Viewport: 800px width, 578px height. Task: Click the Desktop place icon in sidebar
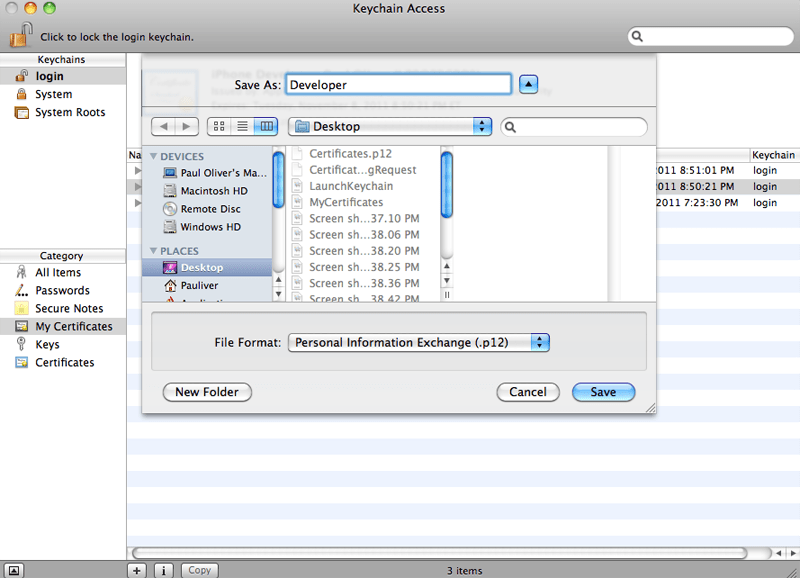(170, 267)
